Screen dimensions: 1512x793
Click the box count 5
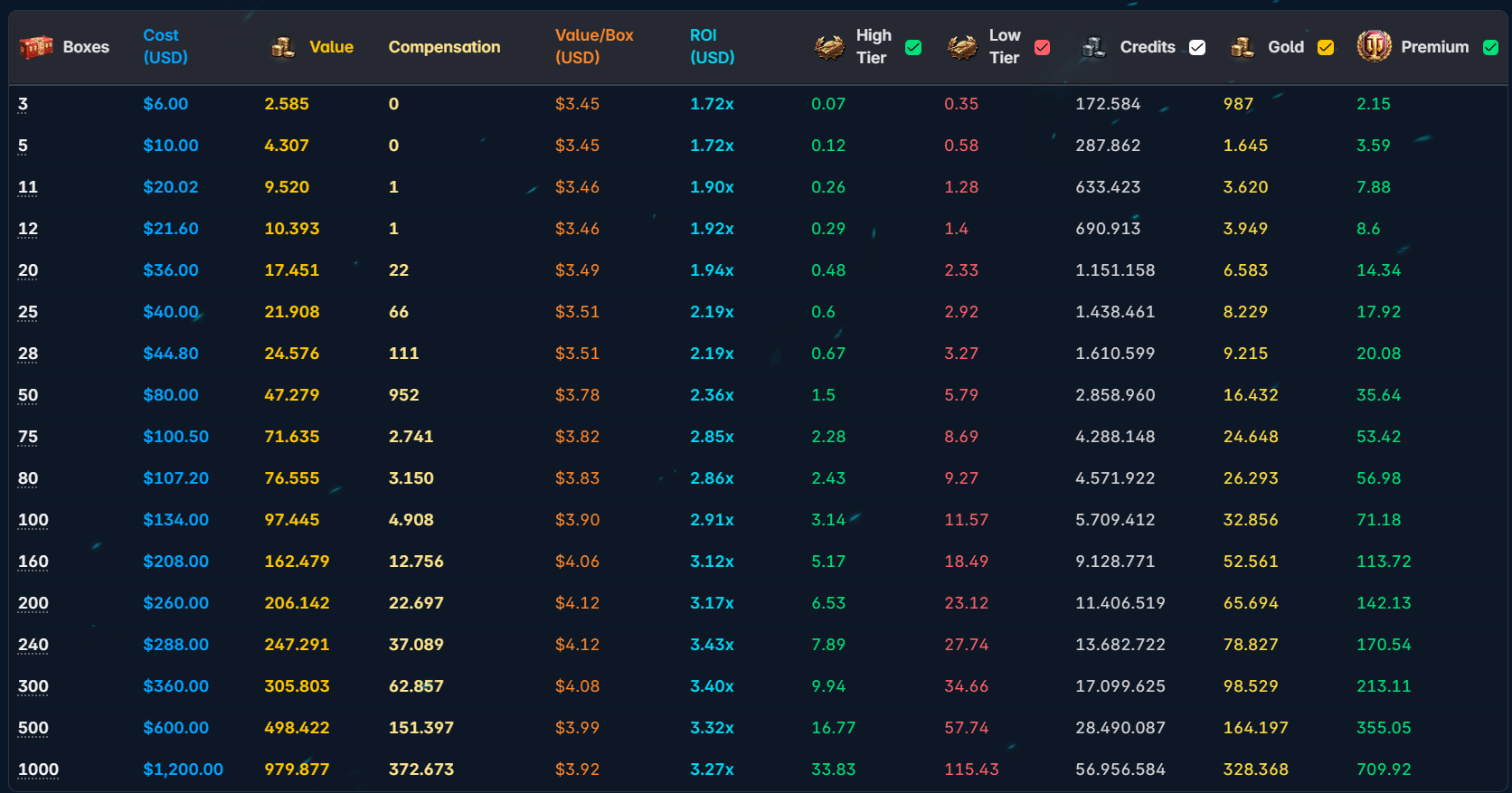point(23,146)
